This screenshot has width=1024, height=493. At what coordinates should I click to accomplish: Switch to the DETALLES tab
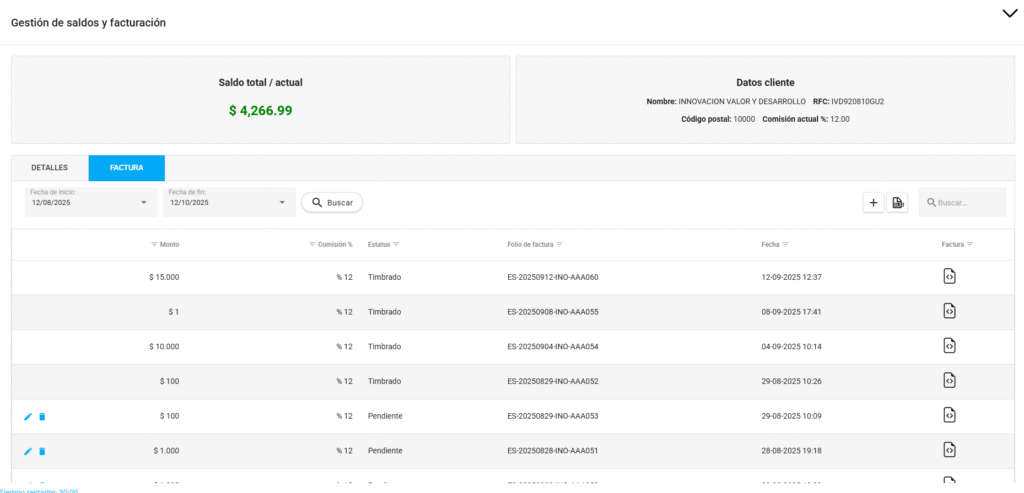[x=49, y=168]
